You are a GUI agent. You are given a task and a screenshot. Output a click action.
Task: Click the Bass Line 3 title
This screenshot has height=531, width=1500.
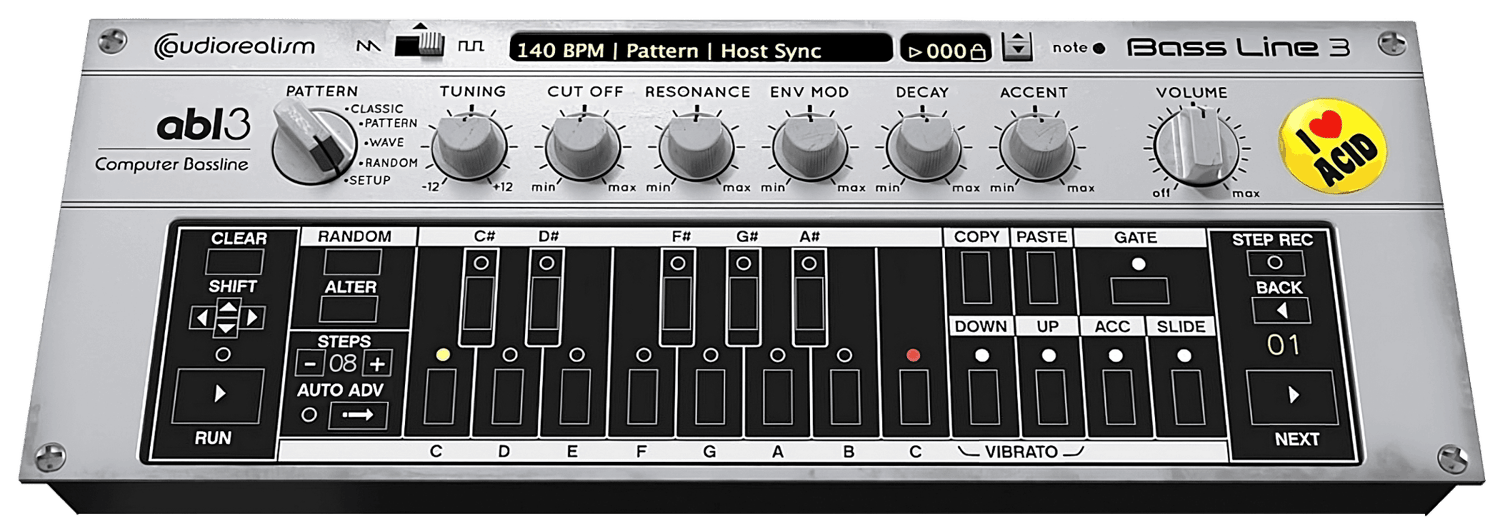click(1238, 47)
